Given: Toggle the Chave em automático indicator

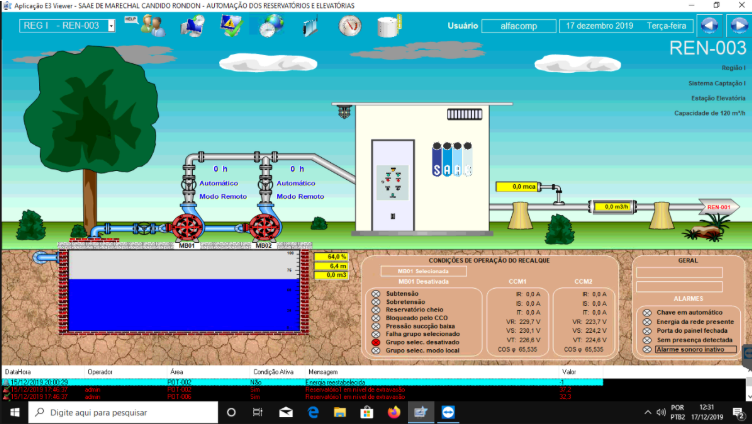Looking at the screenshot, I should [x=647, y=312].
